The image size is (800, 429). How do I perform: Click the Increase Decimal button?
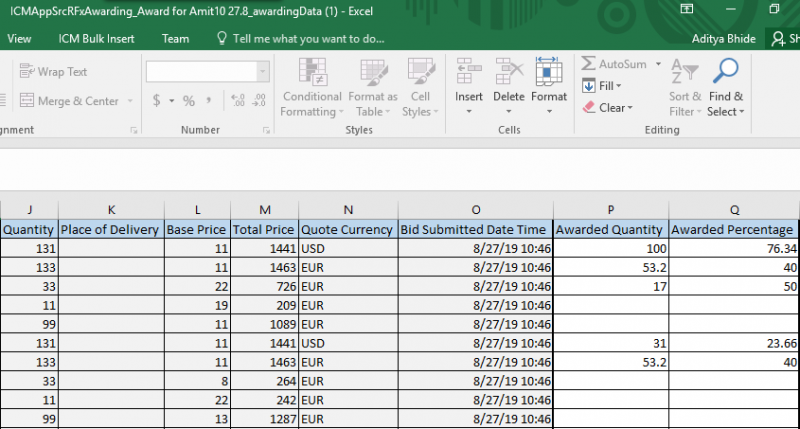click(238, 101)
